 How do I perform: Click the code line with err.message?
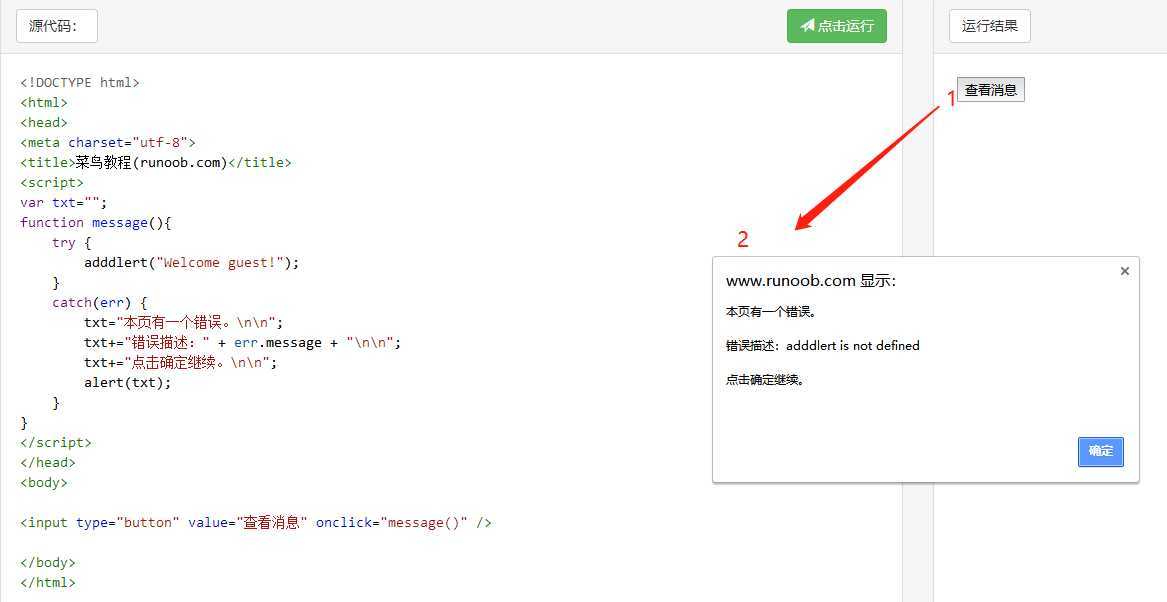tap(243, 342)
